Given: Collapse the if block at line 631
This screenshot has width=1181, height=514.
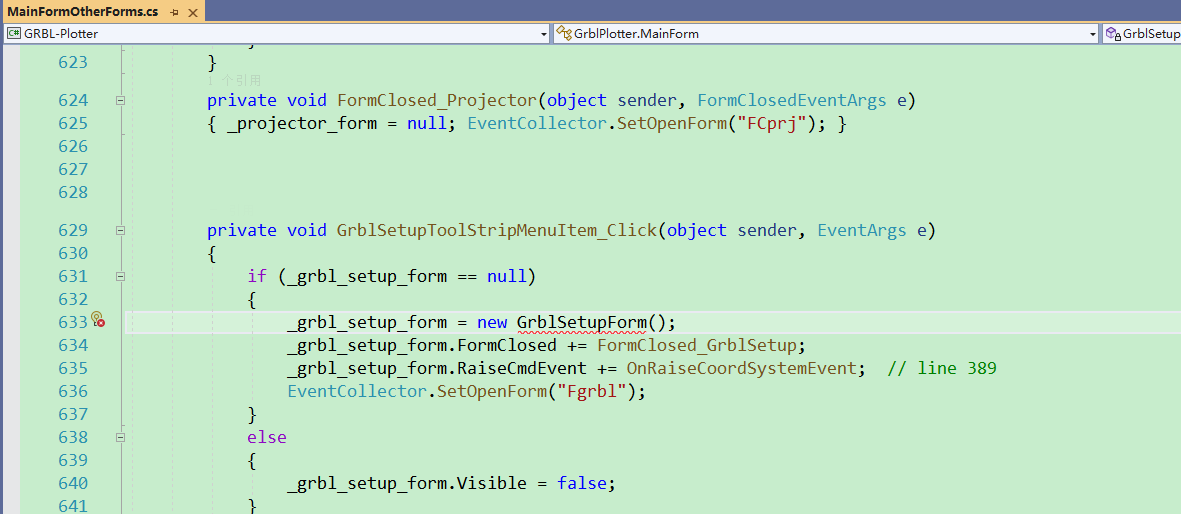Looking at the screenshot, I should [x=120, y=276].
